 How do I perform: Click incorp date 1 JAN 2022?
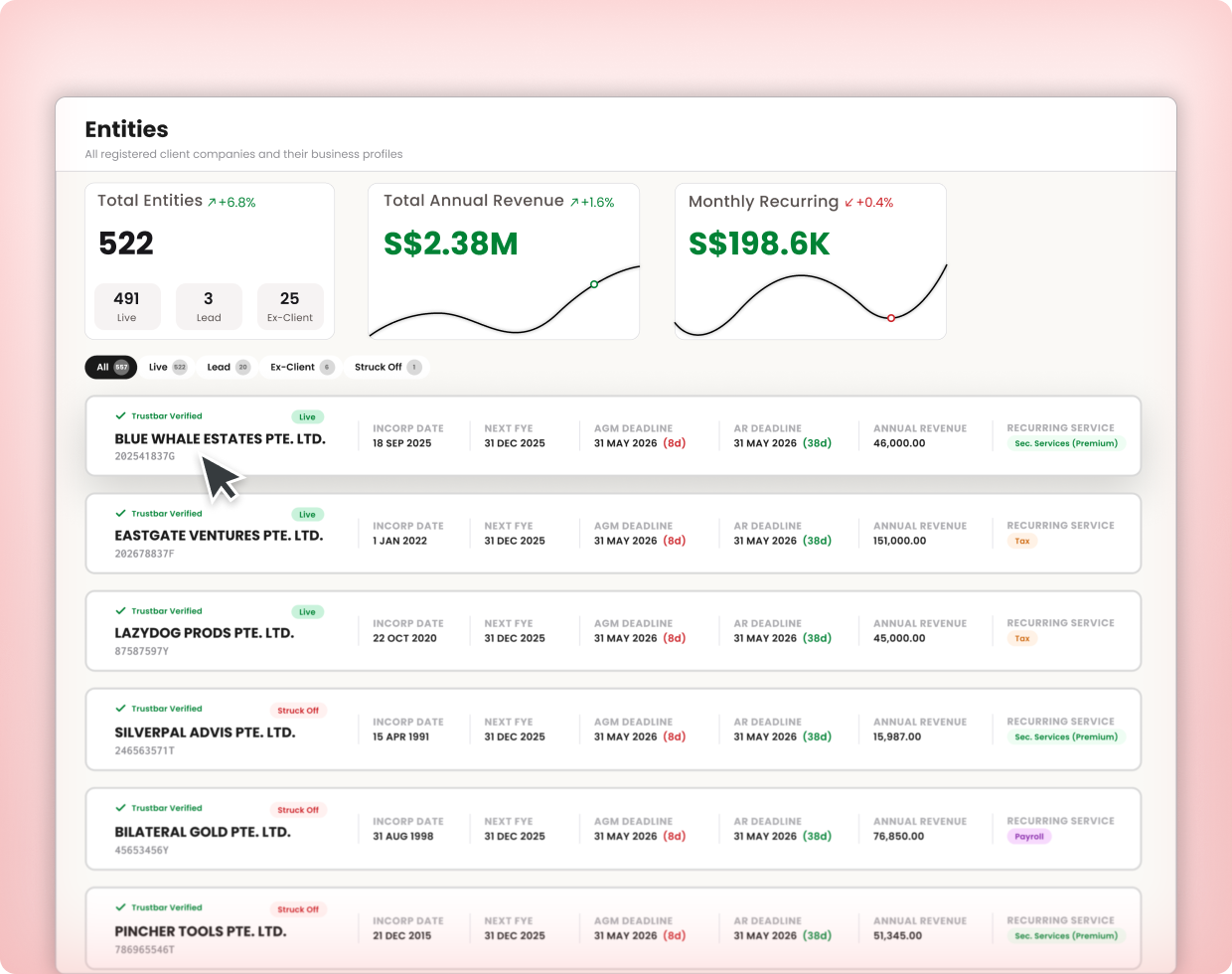click(400, 541)
